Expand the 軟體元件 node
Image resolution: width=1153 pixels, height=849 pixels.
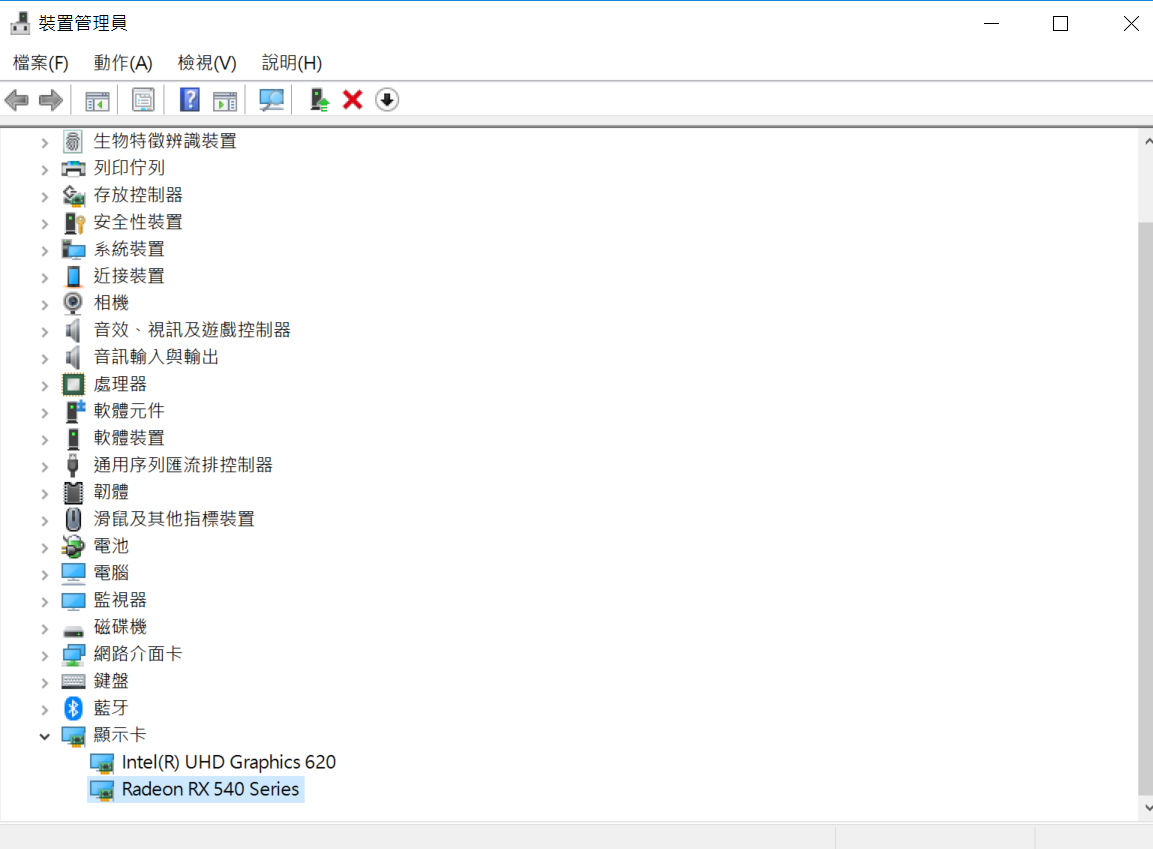[44, 412]
